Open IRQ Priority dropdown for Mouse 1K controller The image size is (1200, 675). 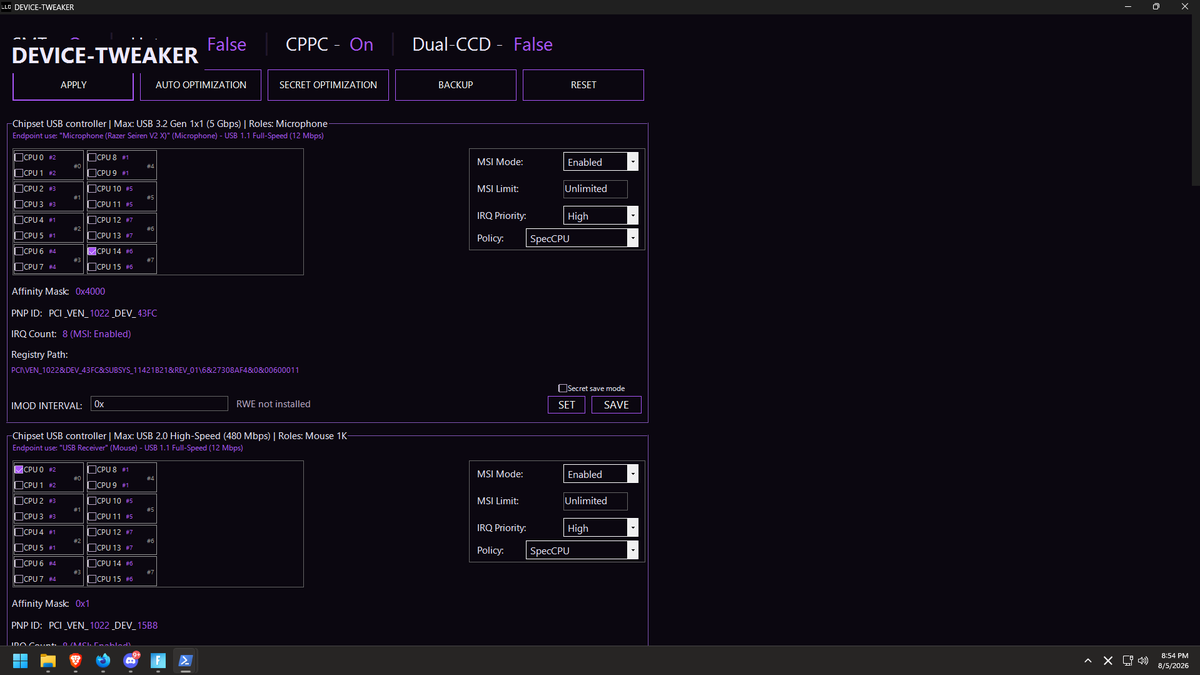601,527
